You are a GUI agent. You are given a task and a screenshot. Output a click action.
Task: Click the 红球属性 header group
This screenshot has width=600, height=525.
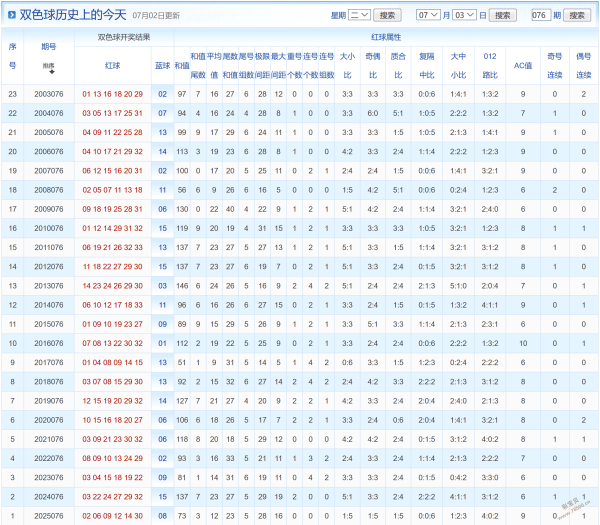point(386,37)
